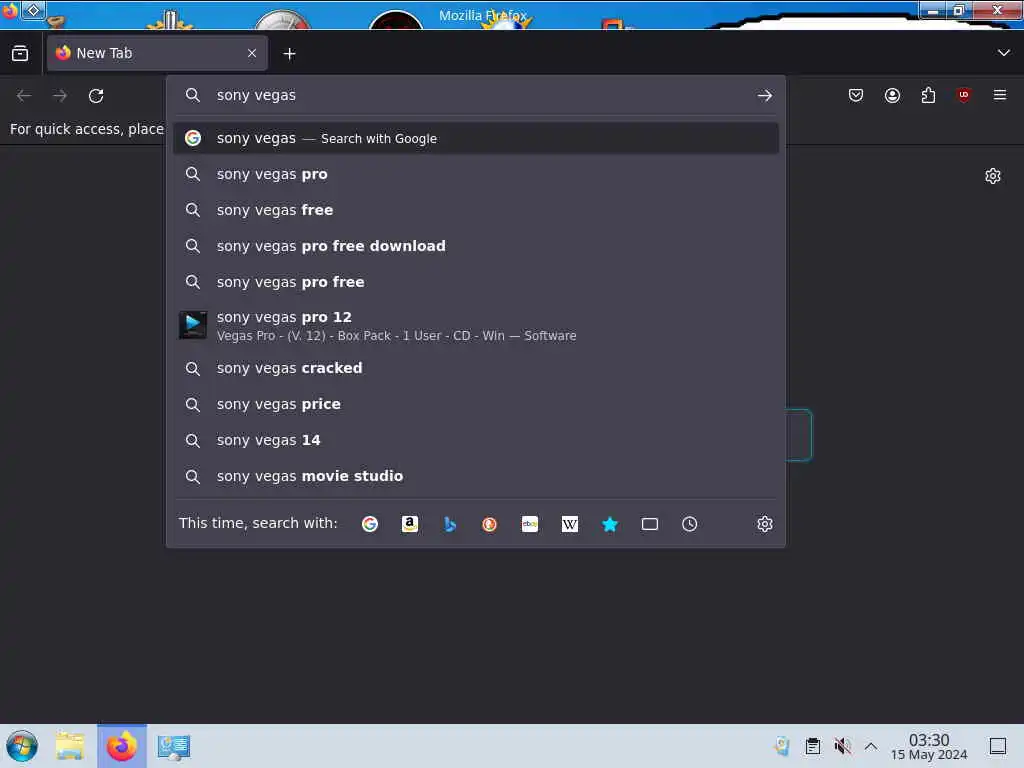Open the Firefox application menu
The height and width of the screenshot is (768, 1024).
click(1000, 95)
